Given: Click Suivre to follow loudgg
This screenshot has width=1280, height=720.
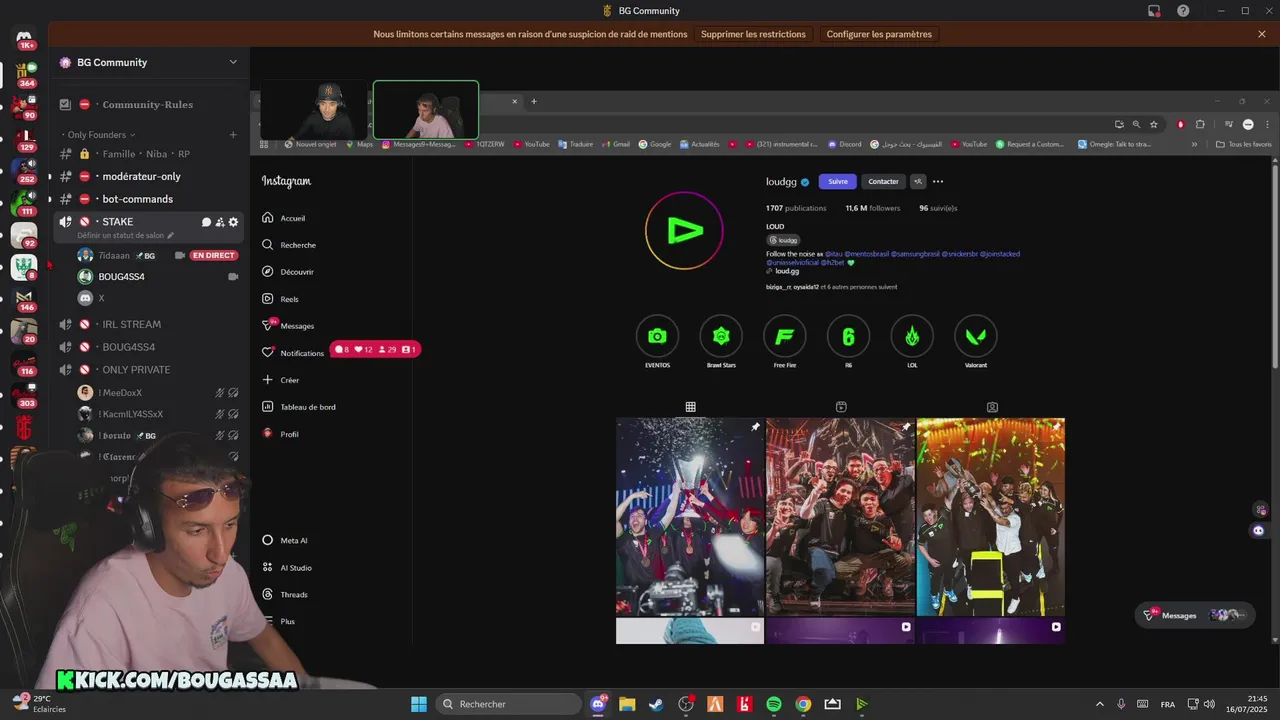Looking at the screenshot, I should click(838, 182).
